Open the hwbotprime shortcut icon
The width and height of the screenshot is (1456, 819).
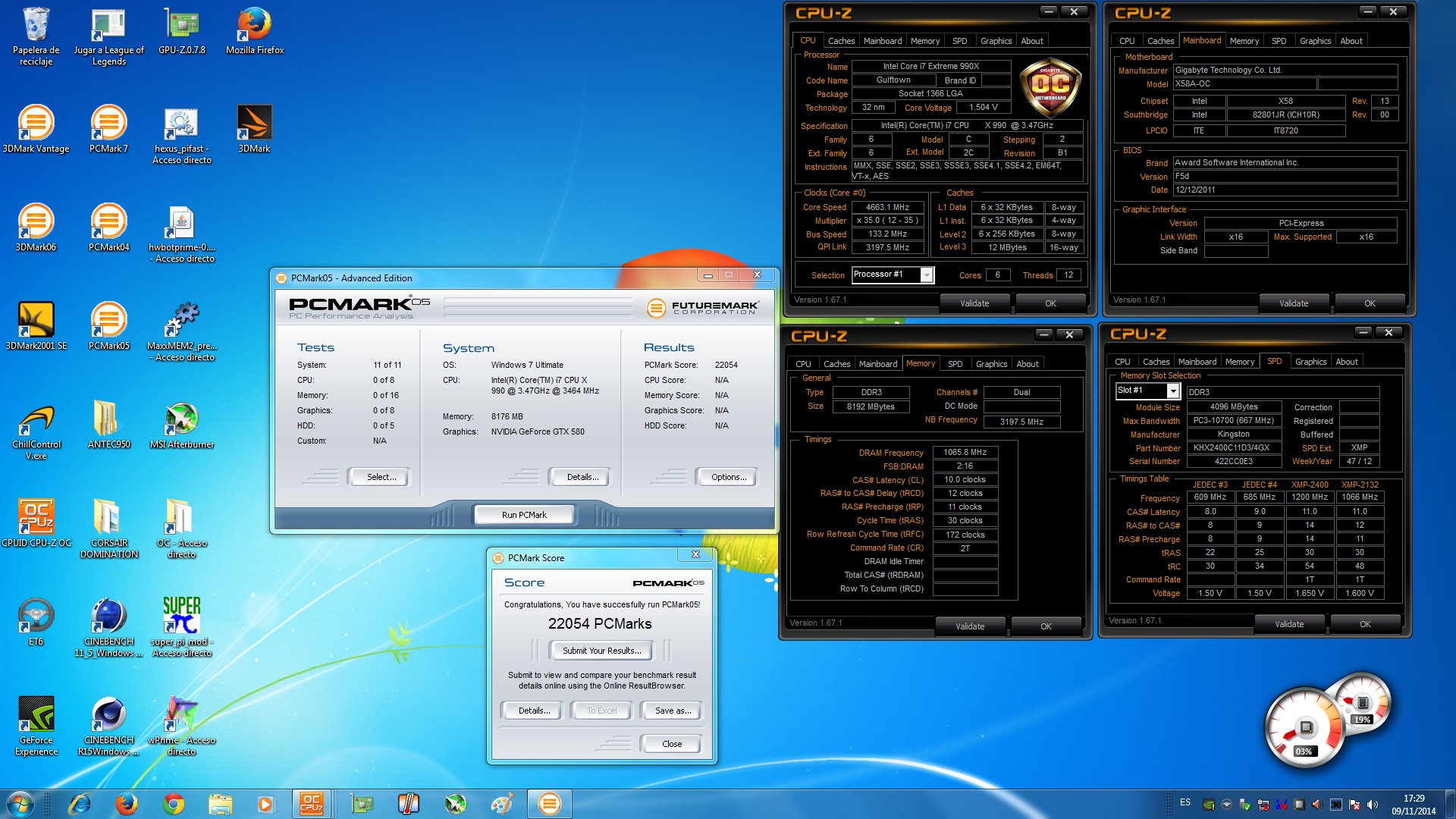[182, 234]
